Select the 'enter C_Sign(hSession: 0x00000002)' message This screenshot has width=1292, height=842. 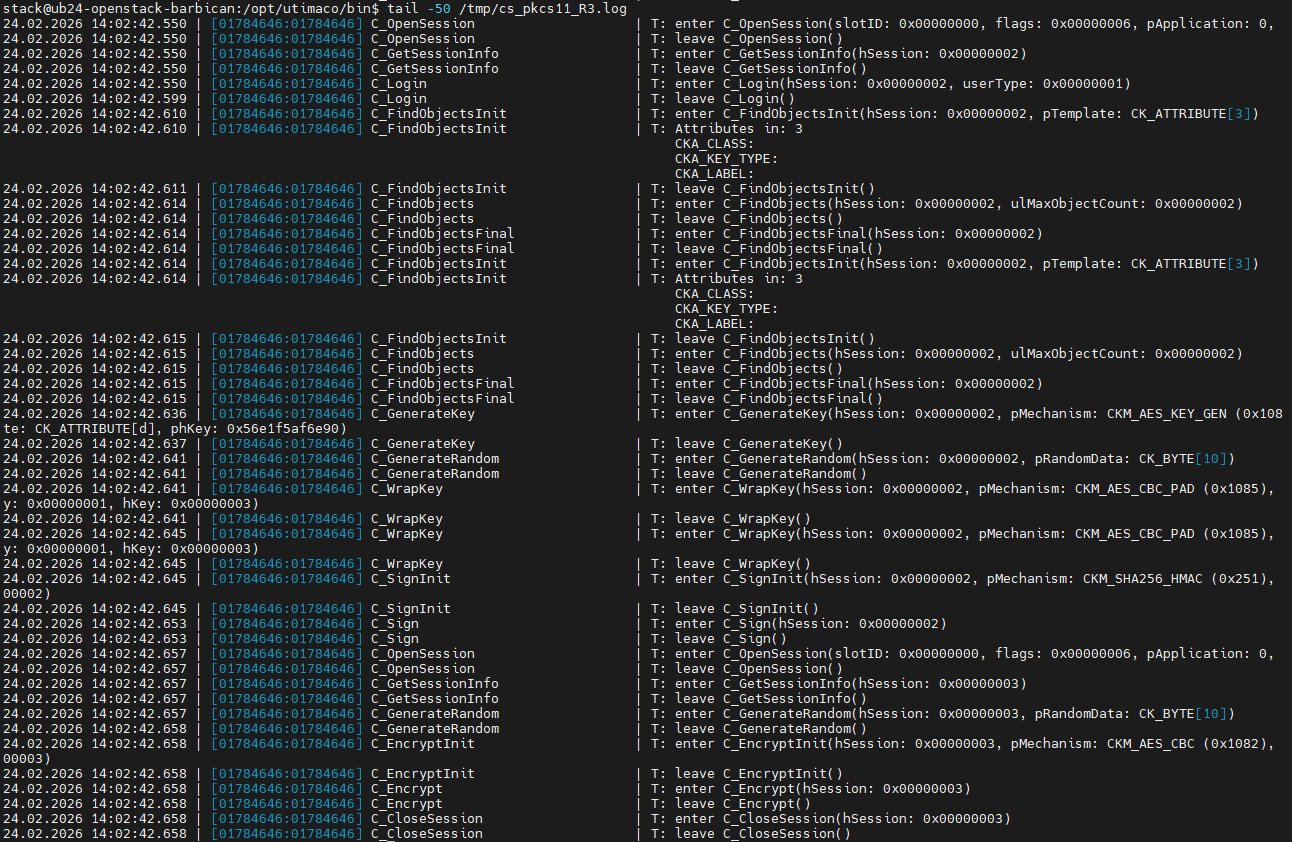(x=811, y=624)
